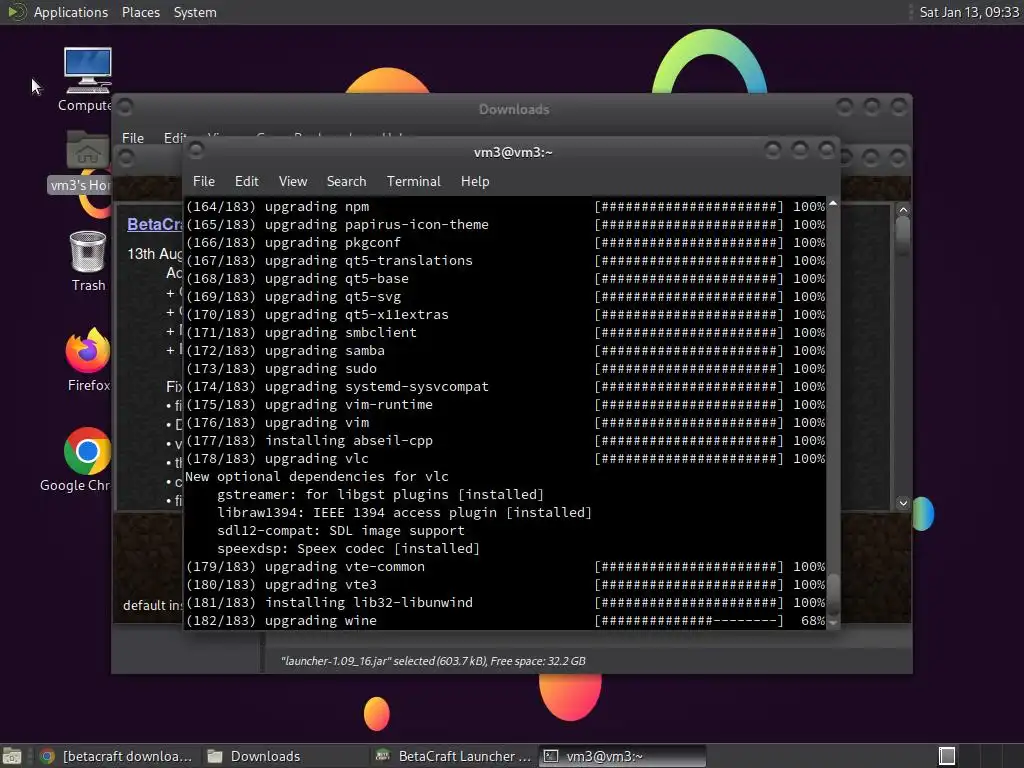This screenshot has height=768, width=1024.
Task: Click the 'gstreamer: for libgst plugins' line
Action: tap(380, 494)
